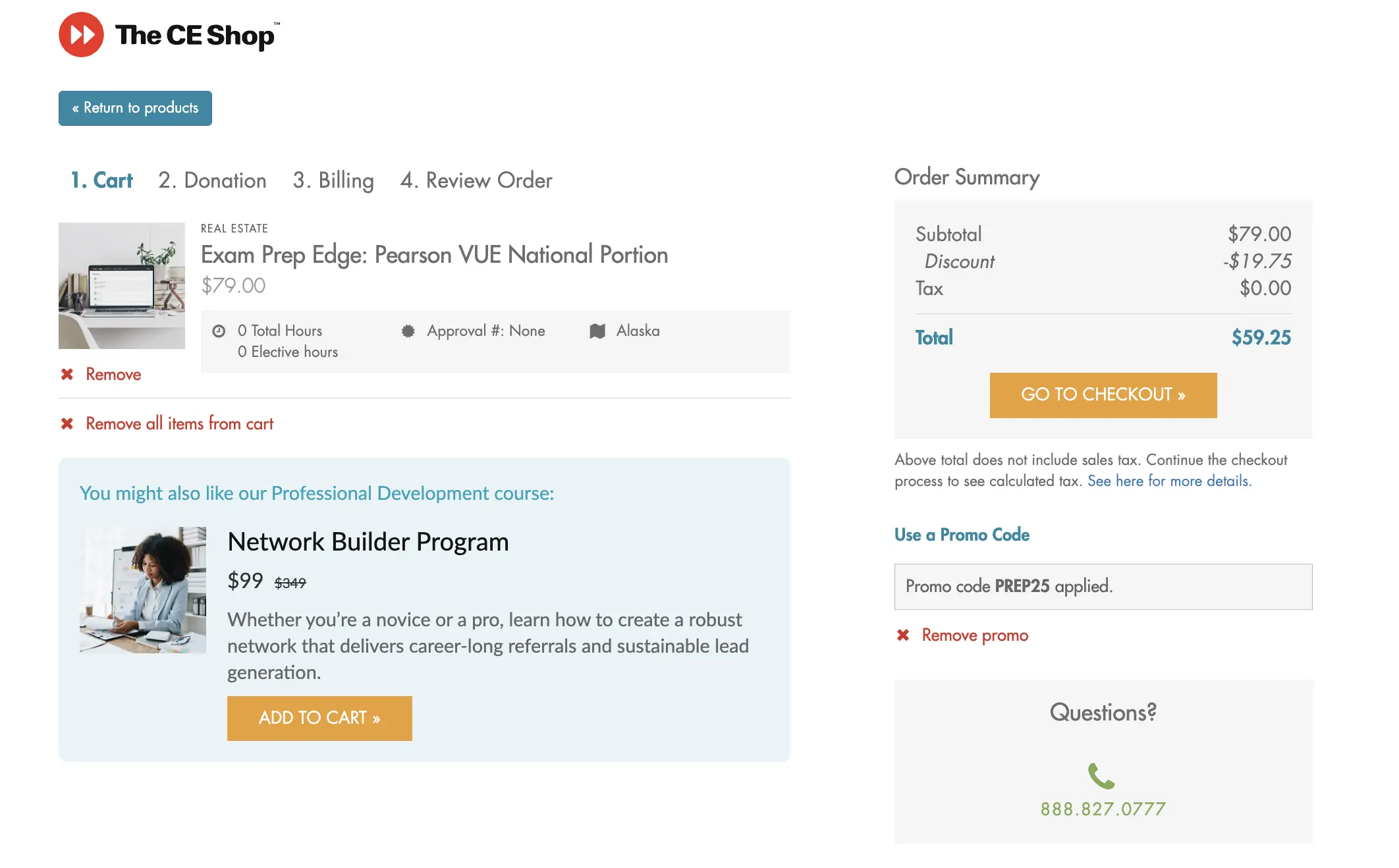Jump to Review Order step
The width and height of the screenshot is (1399, 868).
coord(476,180)
